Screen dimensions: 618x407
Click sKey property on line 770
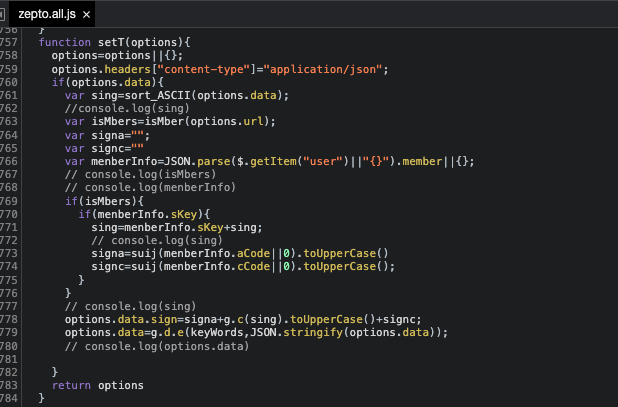point(183,214)
